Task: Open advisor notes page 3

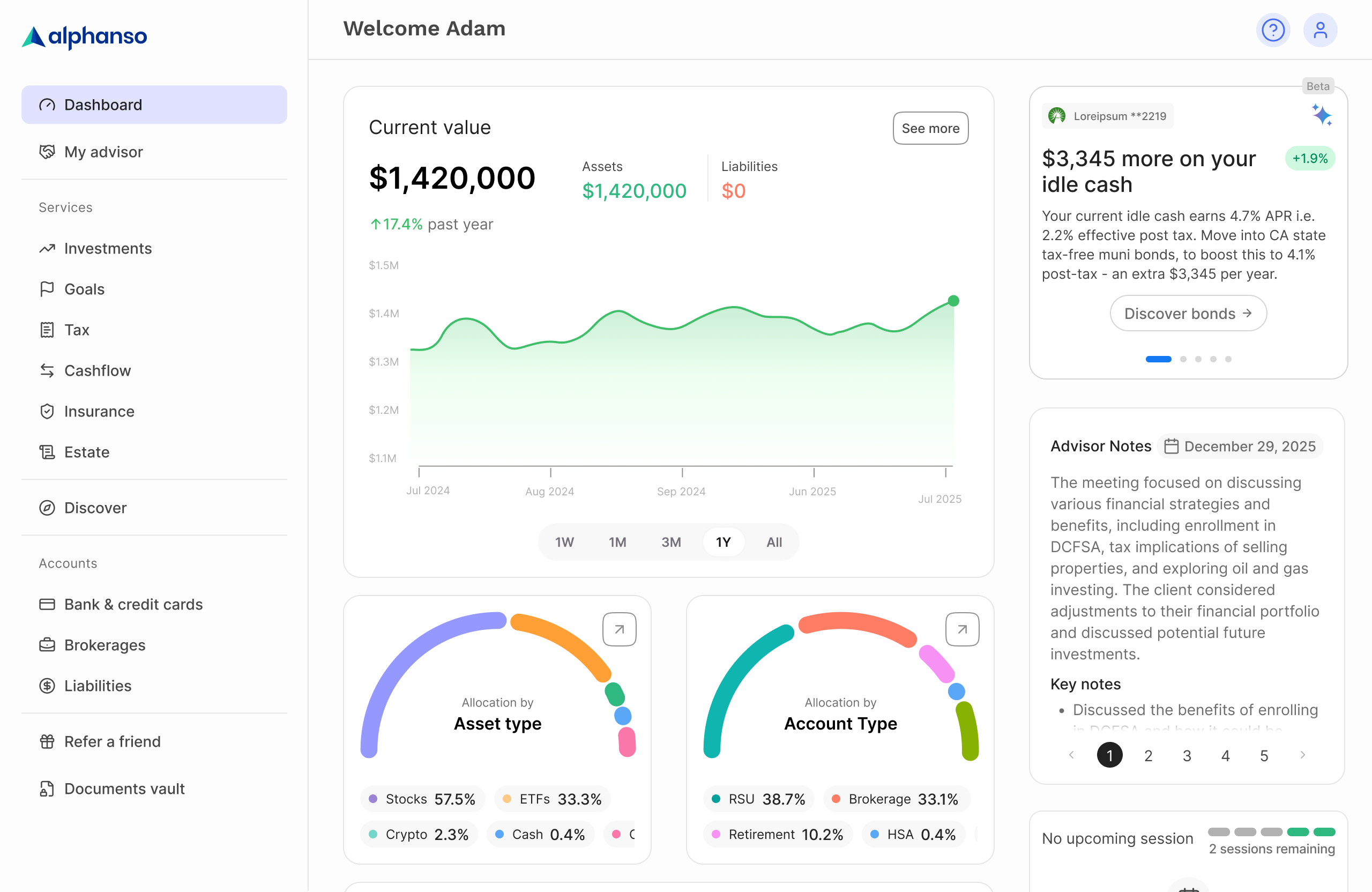Action: coord(1187,755)
